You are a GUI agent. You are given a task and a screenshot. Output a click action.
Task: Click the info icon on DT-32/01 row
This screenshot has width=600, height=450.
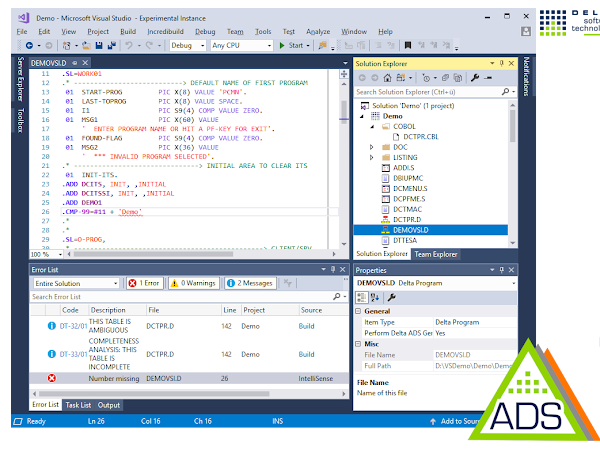point(52,326)
